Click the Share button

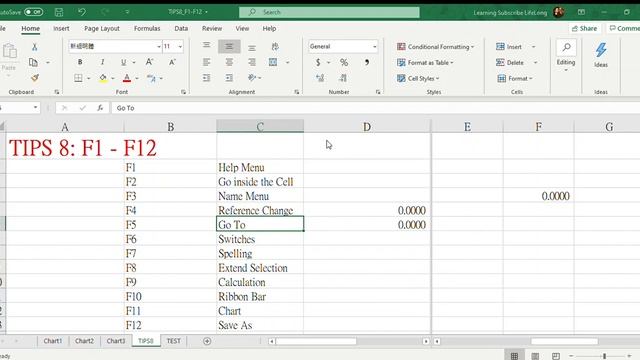pyautogui.click(x=584, y=28)
